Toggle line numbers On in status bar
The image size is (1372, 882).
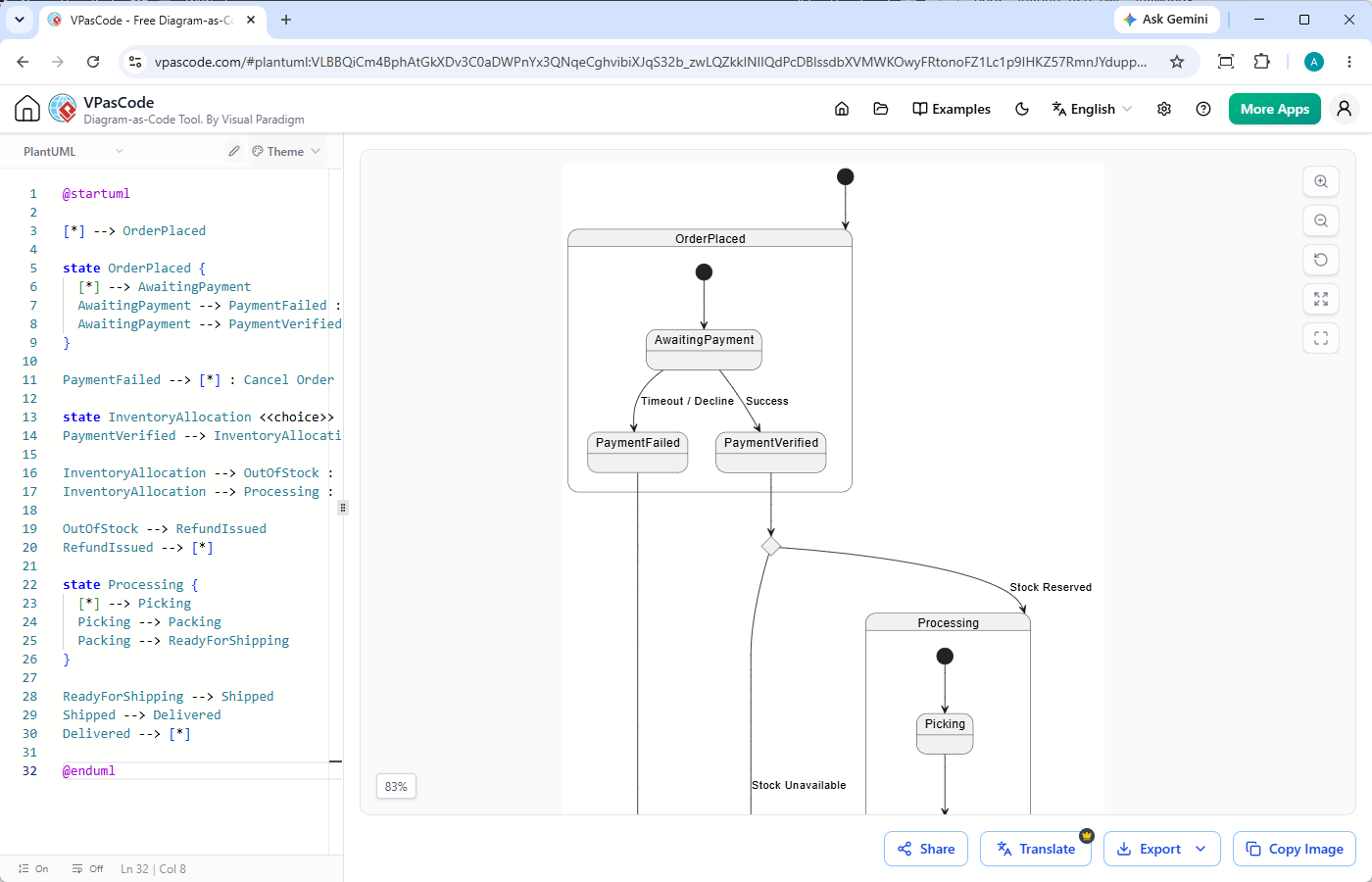pyautogui.click(x=33, y=868)
